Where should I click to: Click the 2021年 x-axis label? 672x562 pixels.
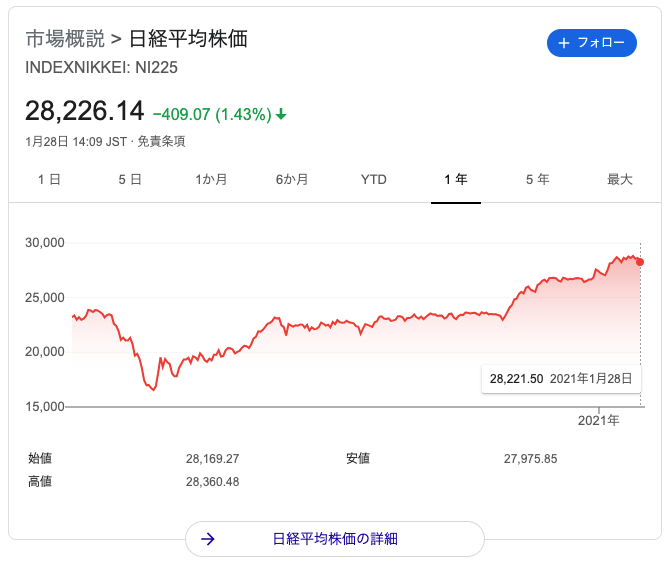(599, 421)
